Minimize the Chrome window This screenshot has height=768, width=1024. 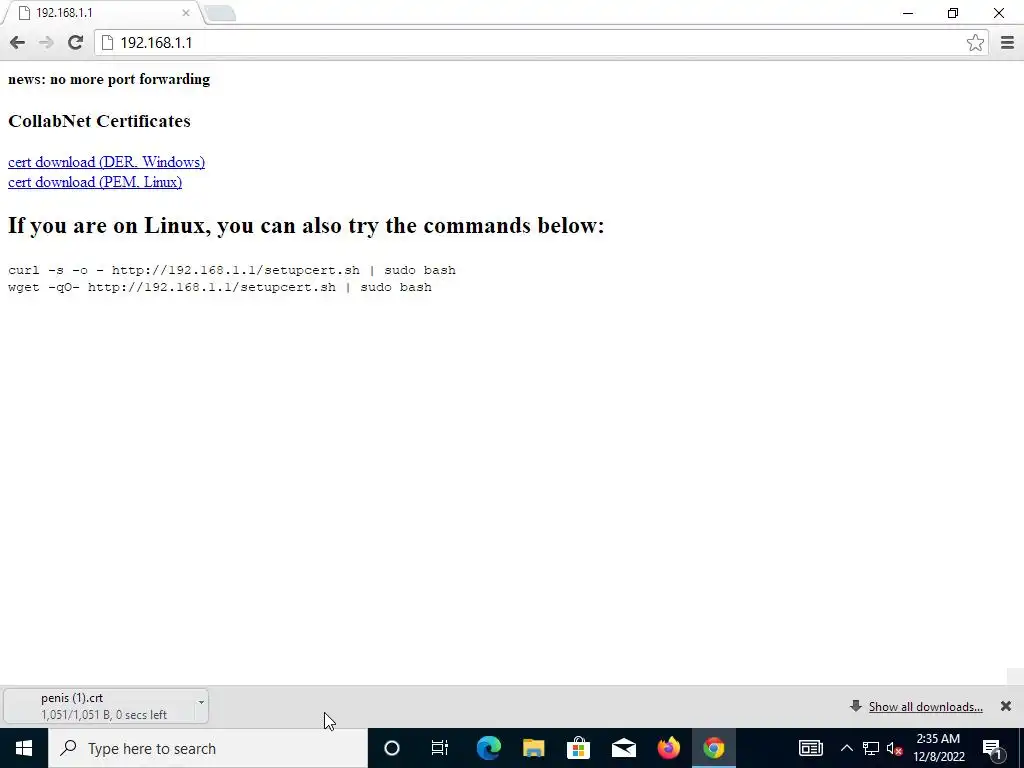pyautogui.click(x=908, y=13)
